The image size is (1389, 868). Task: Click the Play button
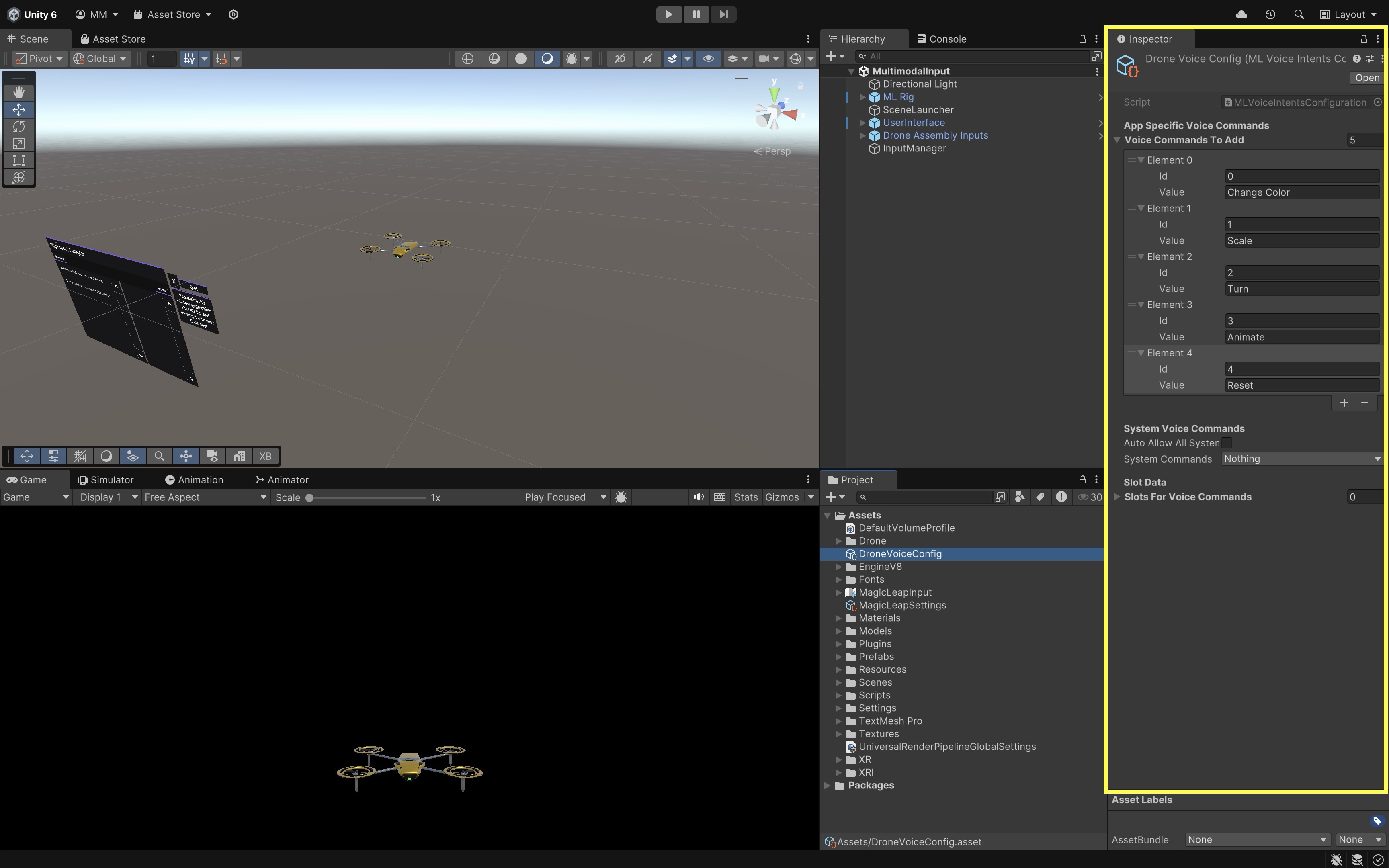[669, 14]
